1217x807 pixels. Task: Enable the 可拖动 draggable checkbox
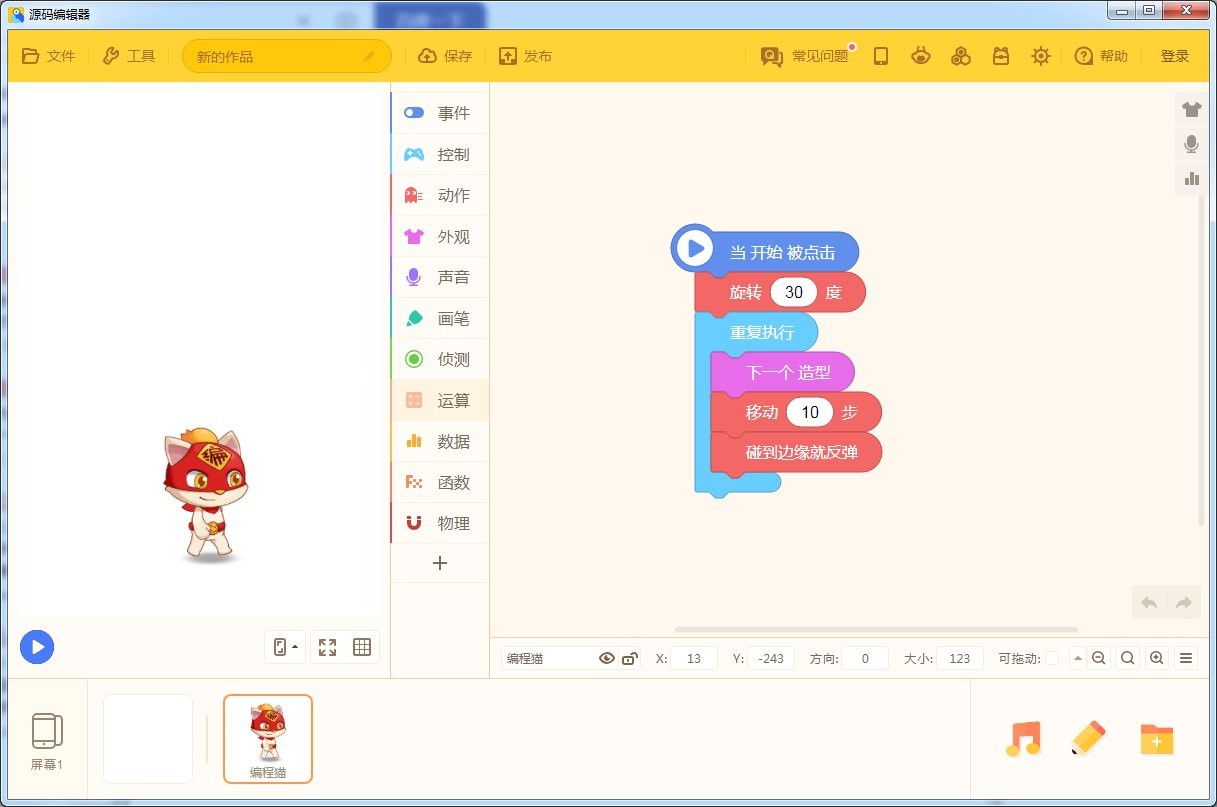pos(1052,658)
